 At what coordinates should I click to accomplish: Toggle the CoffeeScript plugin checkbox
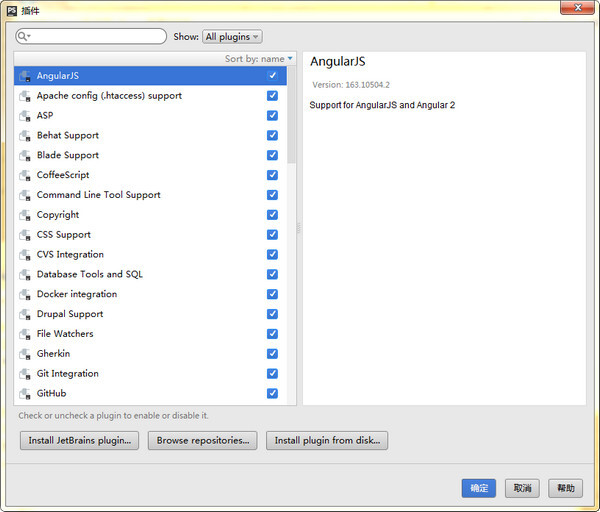(x=272, y=175)
